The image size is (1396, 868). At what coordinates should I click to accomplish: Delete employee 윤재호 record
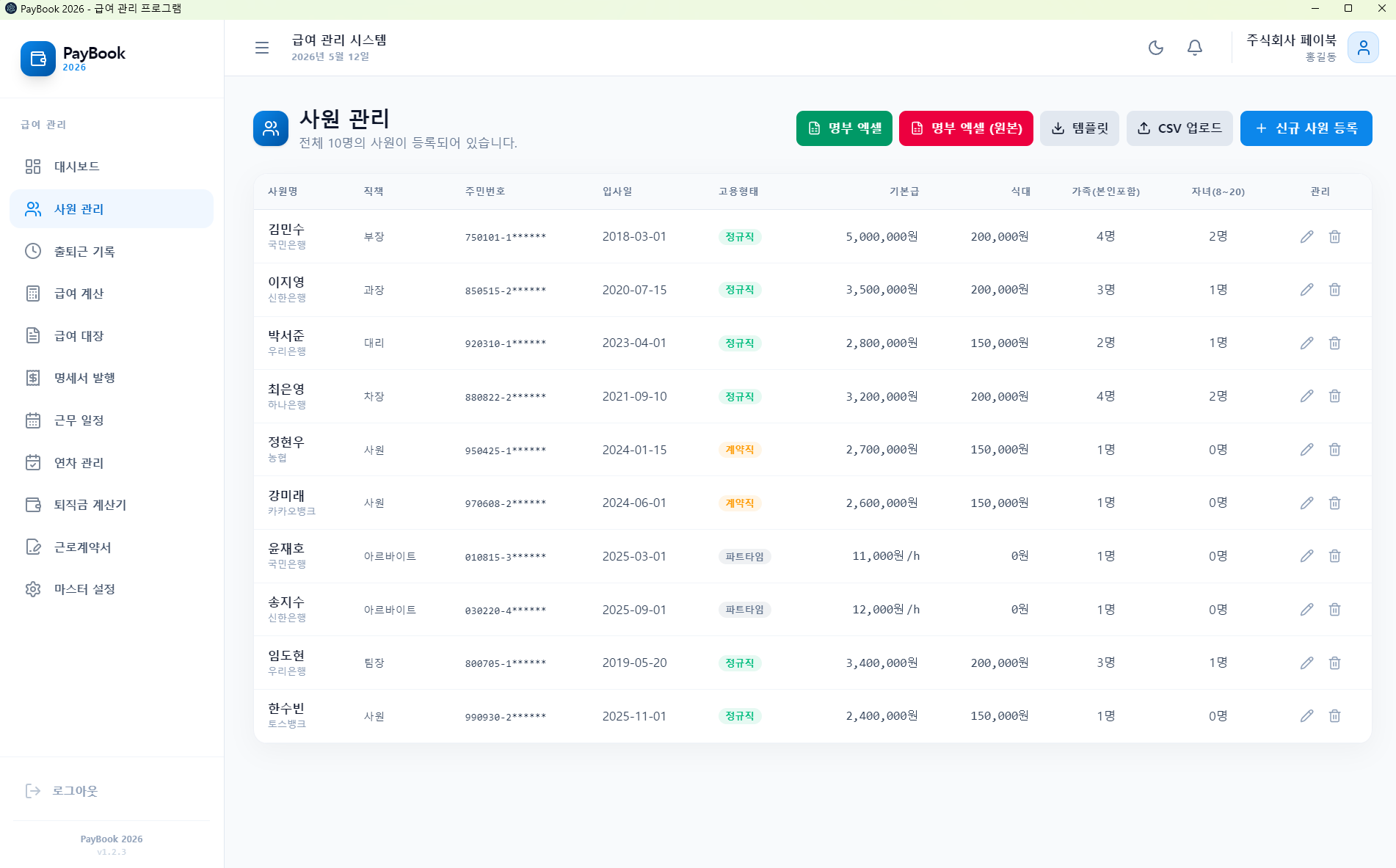pos(1335,556)
